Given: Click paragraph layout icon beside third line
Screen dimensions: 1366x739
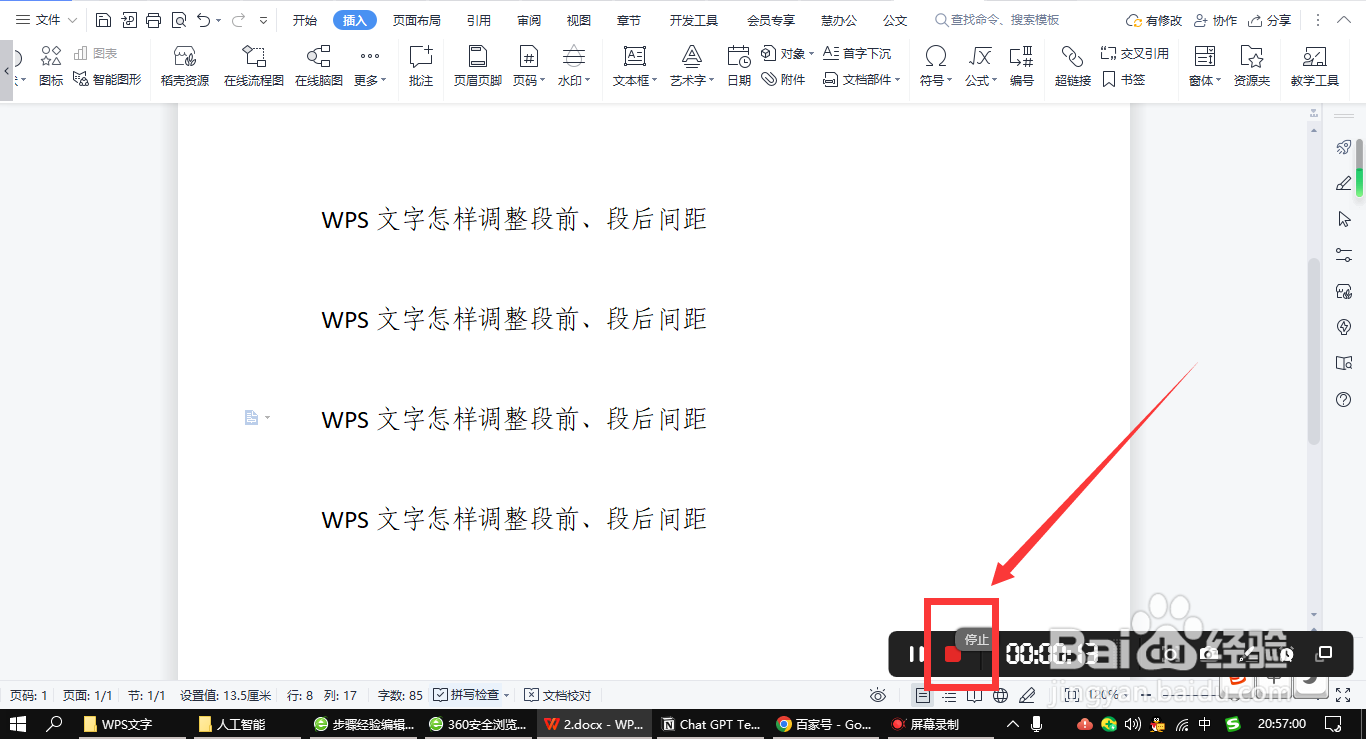Looking at the screenshot, I should (x=252, y=417).
